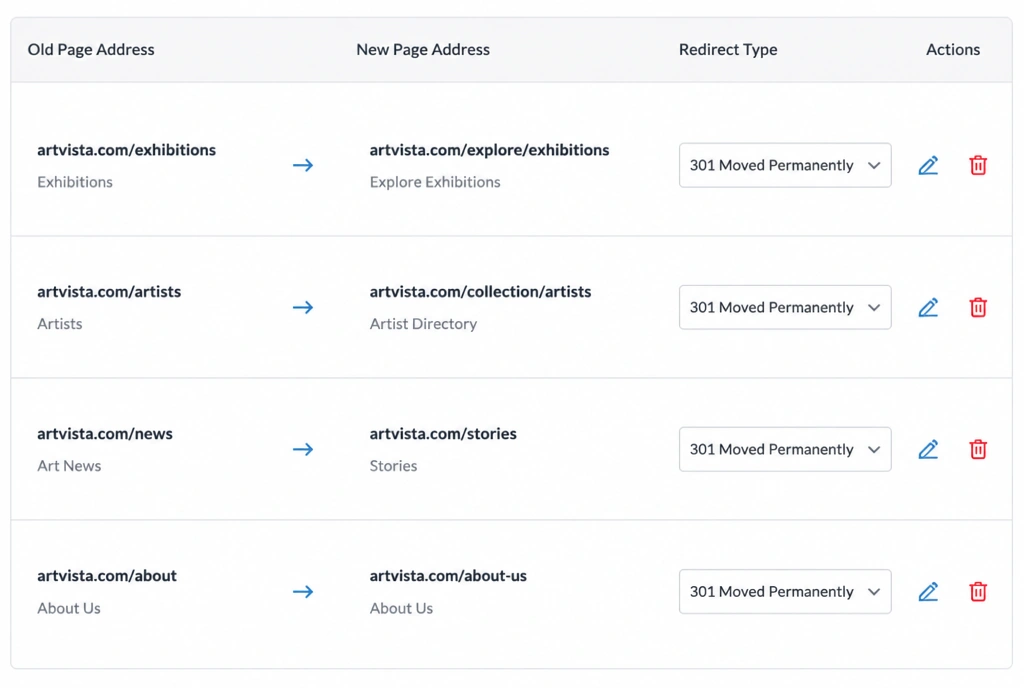Select new address artvista.com/stories
This screenshot has height=688, width=1024.
coord(443,433)
